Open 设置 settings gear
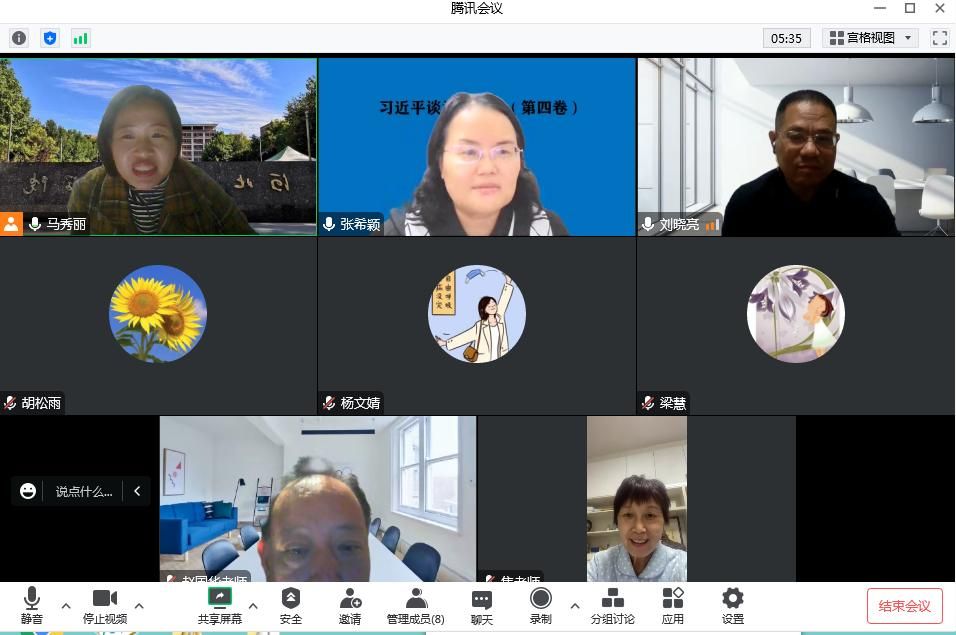 [x=733, y=605]
